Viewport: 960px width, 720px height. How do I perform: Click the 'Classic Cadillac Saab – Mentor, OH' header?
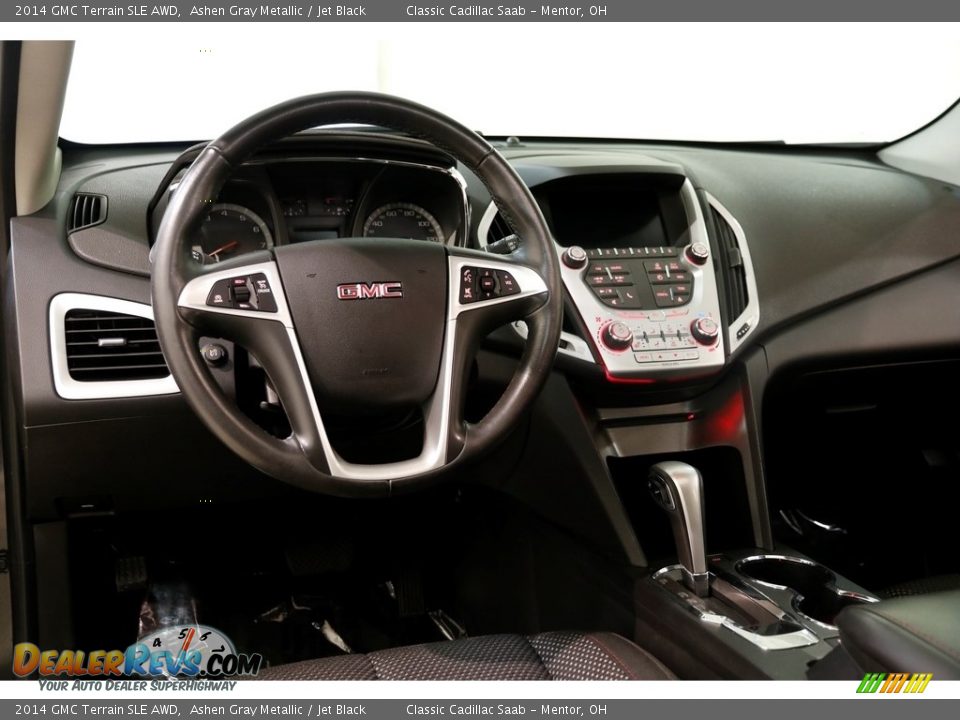[x=515, y=11]
